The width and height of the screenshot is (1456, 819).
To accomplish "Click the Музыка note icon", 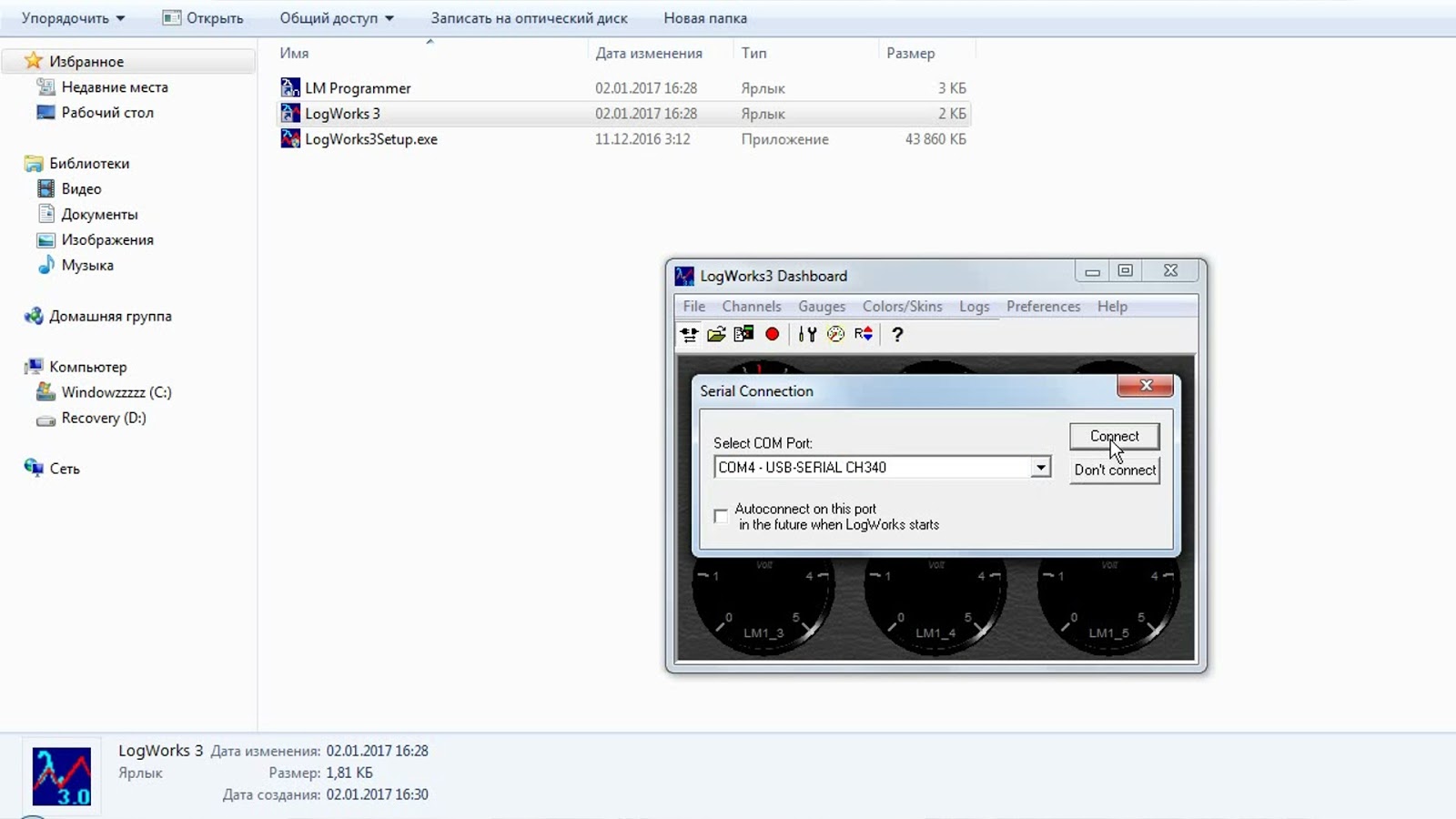I will pyautogui.click(x=45, y=265).
